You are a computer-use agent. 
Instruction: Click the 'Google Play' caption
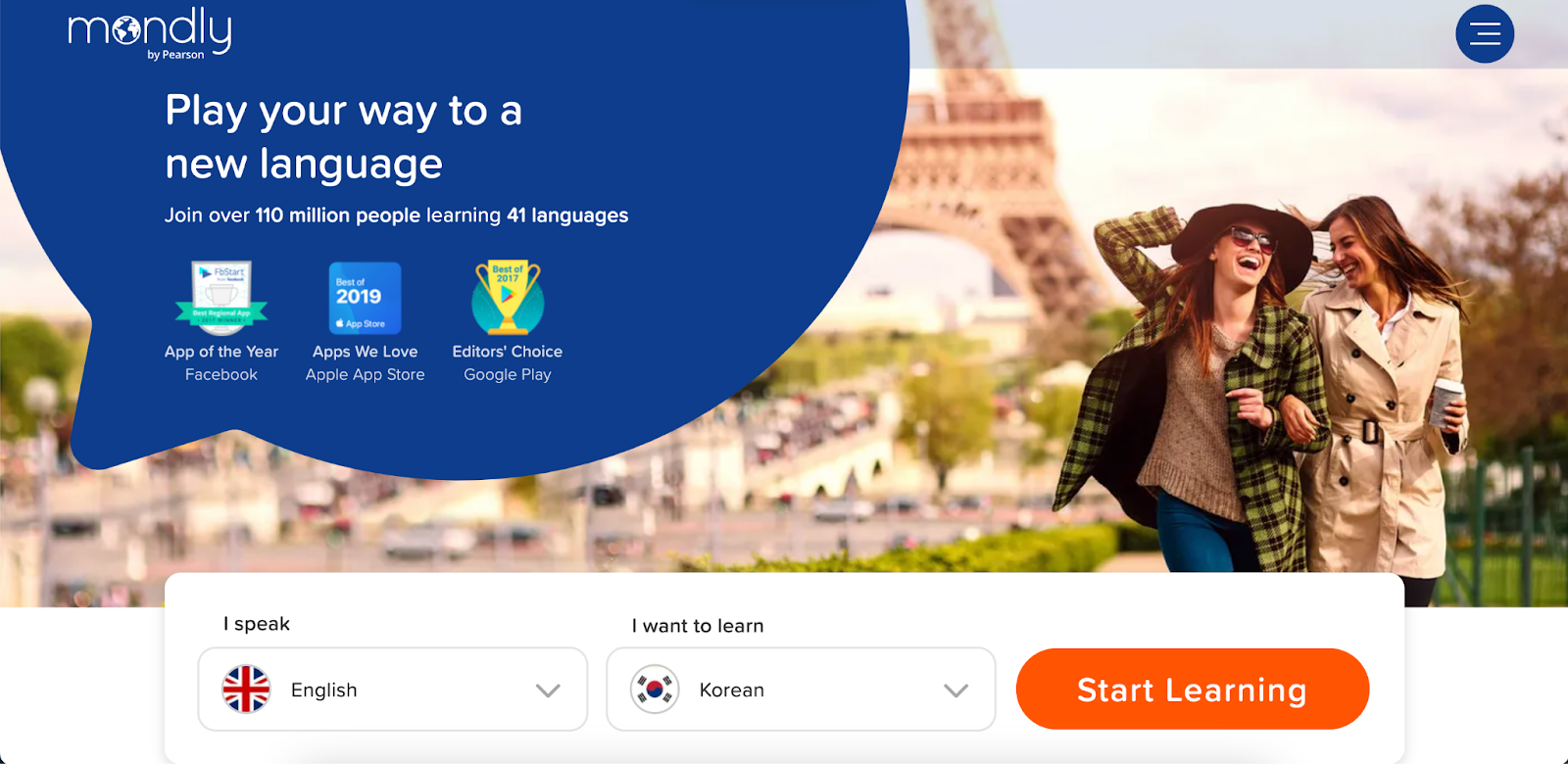(x=508, y=375)
